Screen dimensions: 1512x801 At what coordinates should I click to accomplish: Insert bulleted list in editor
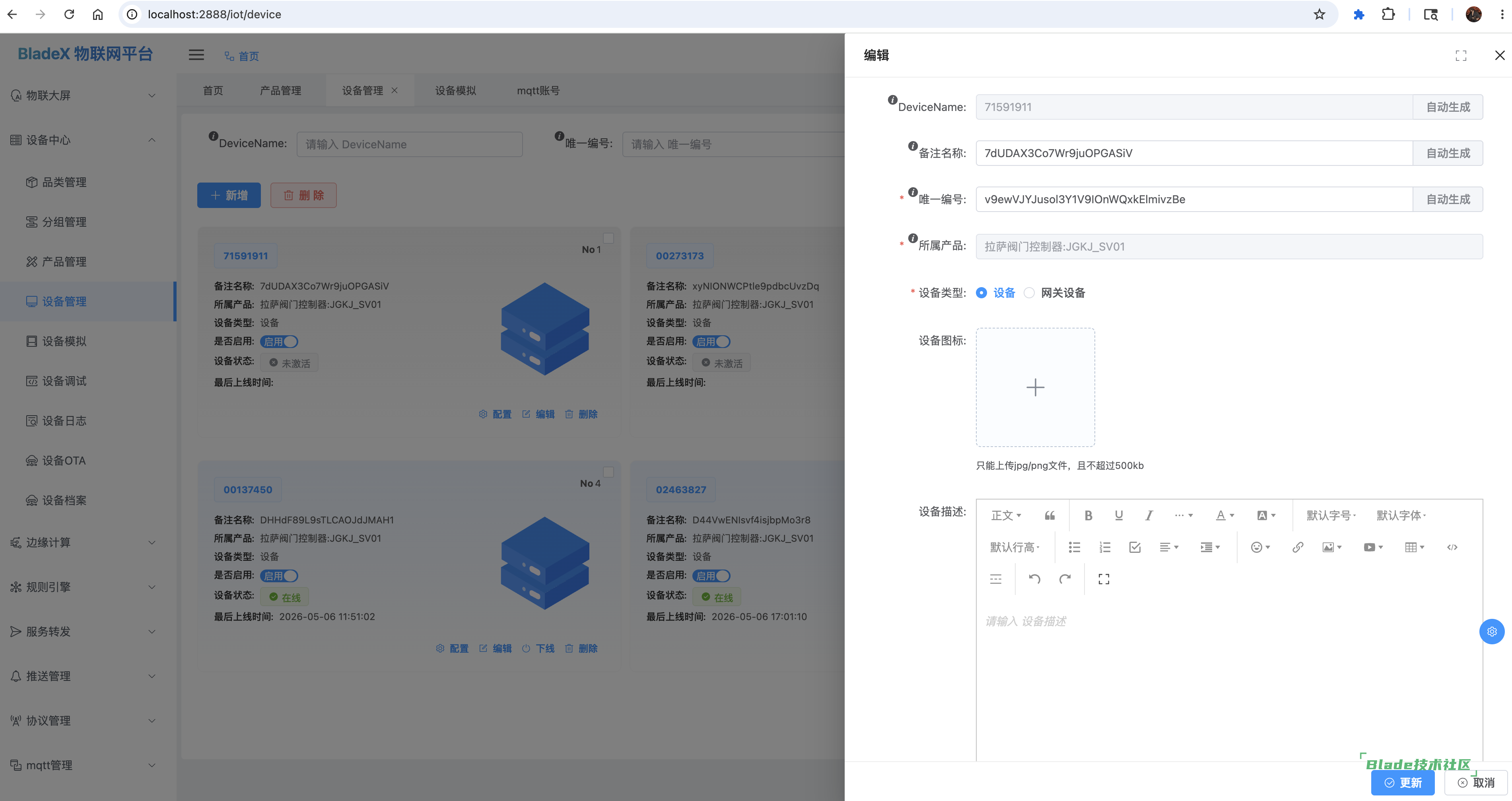1074,547
